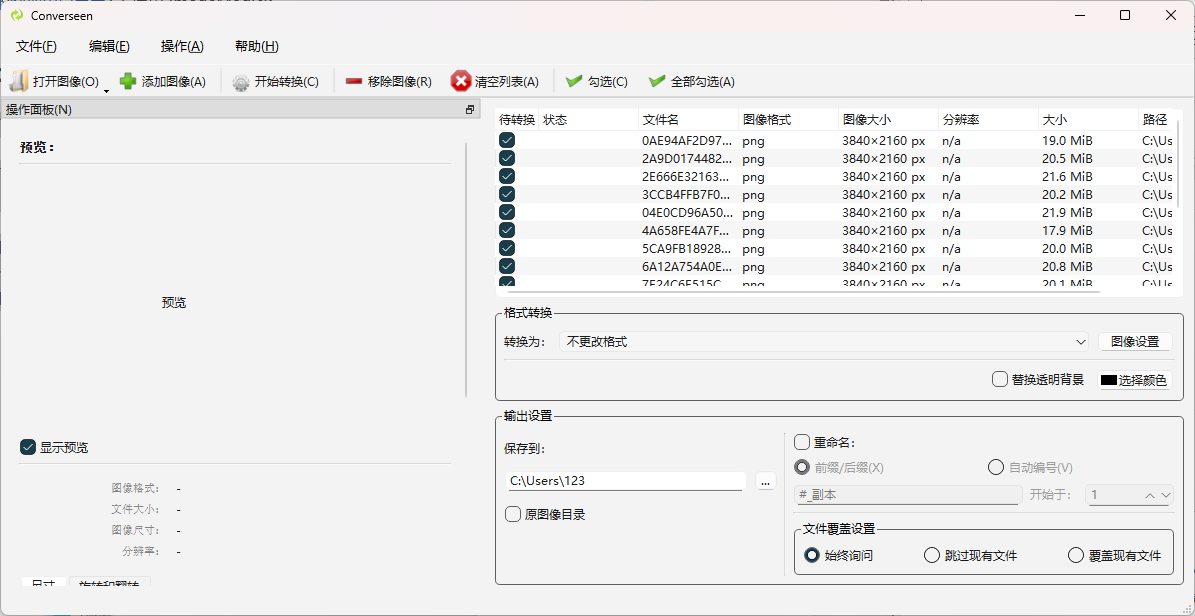Viewport: 1195px width, 616px height.
Task: Click the Check All (全部勾选) icon
Action: 657,82
